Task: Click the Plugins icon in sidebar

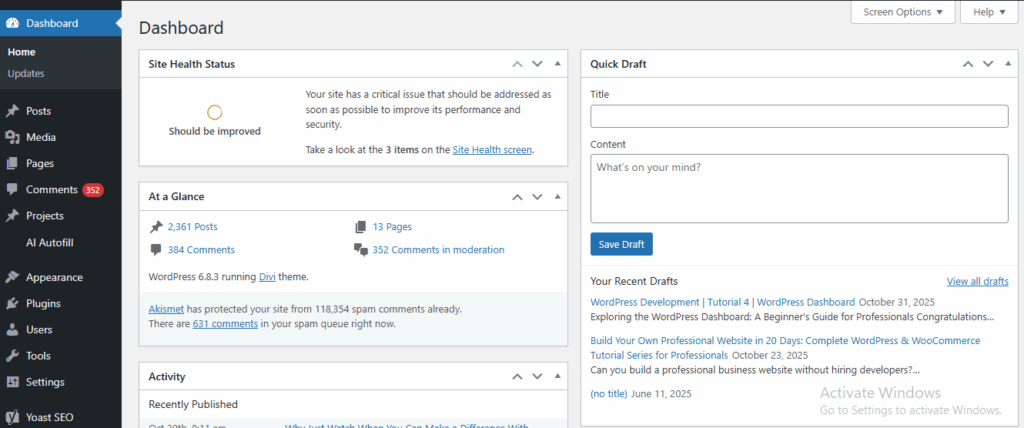Action: tap(12, 304)
